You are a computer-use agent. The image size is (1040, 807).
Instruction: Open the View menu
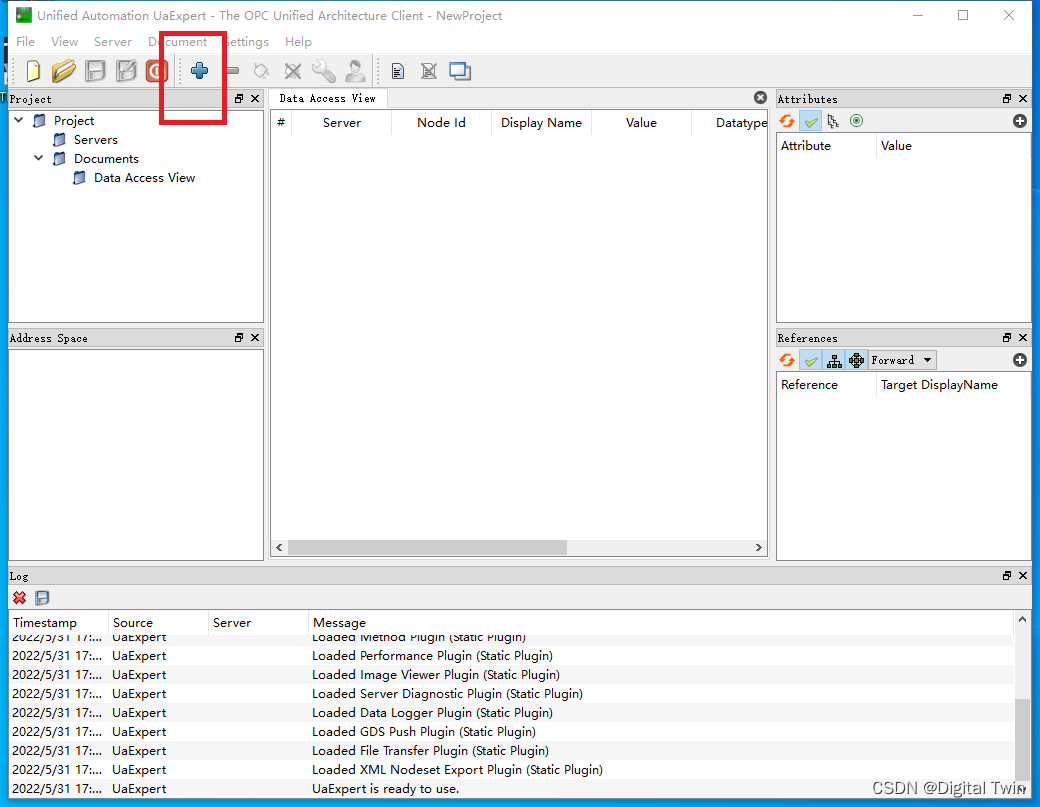[64, 42]
